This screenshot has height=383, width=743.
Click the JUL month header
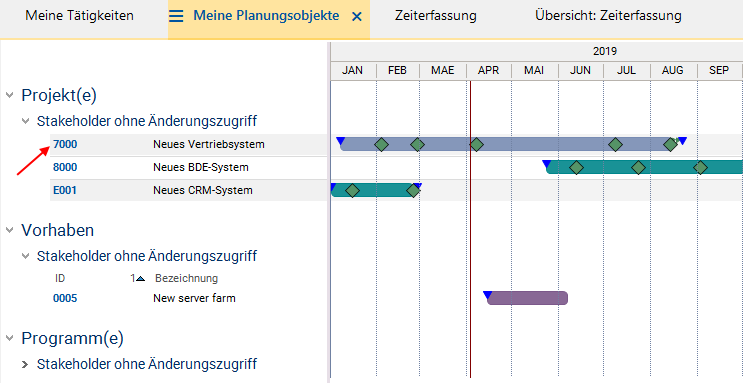point(626,71)
